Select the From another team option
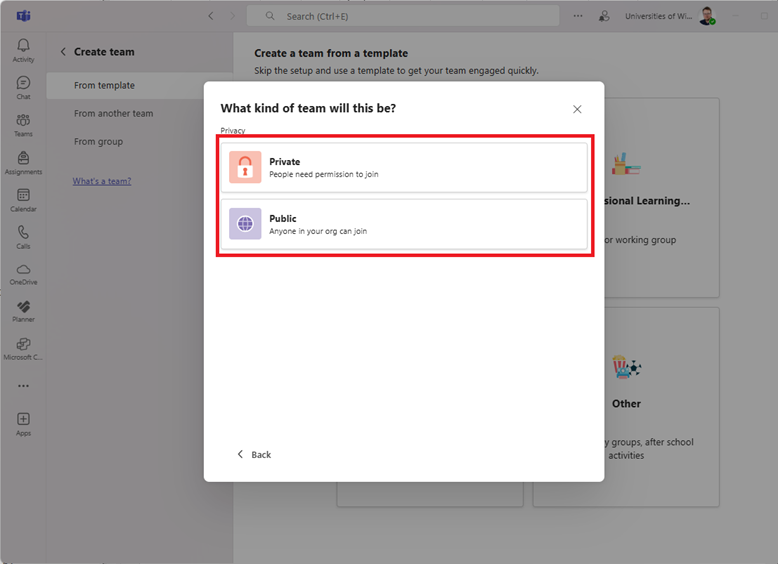Viewport: 778px width, 564px height. tap(113, 114)
